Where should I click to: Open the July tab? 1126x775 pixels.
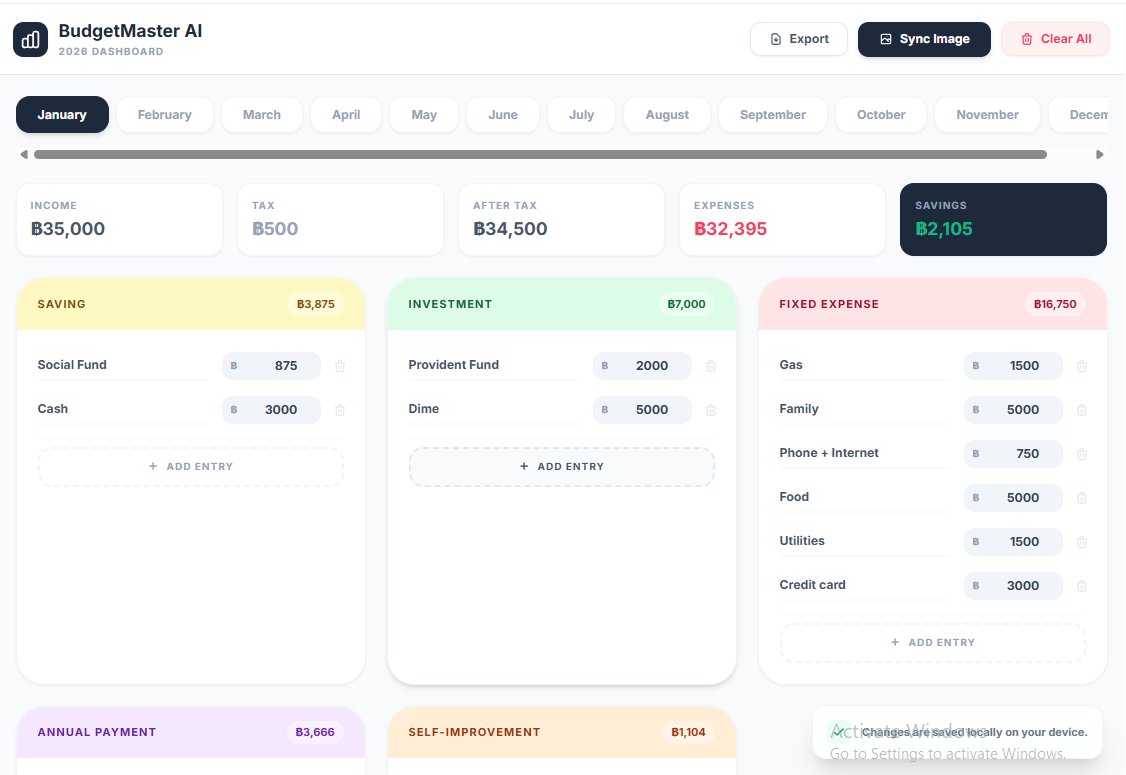(581, 115)
